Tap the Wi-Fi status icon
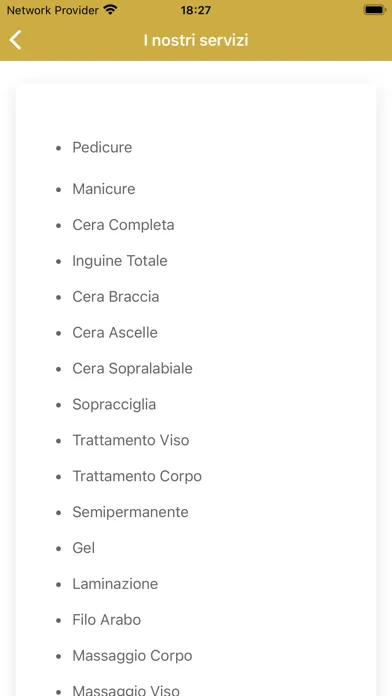 110,10
